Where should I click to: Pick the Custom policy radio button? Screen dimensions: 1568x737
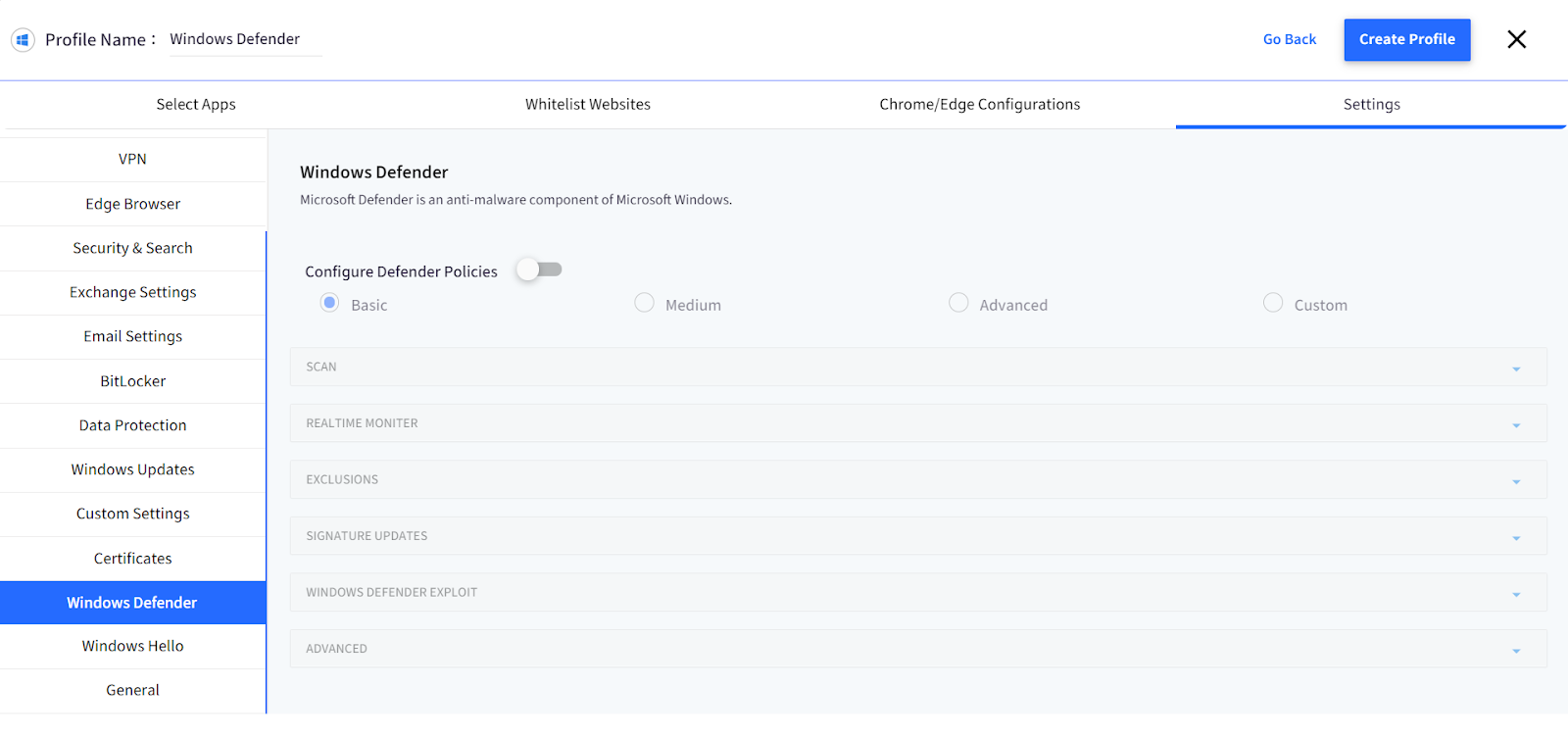click(x=1273, y=303)
